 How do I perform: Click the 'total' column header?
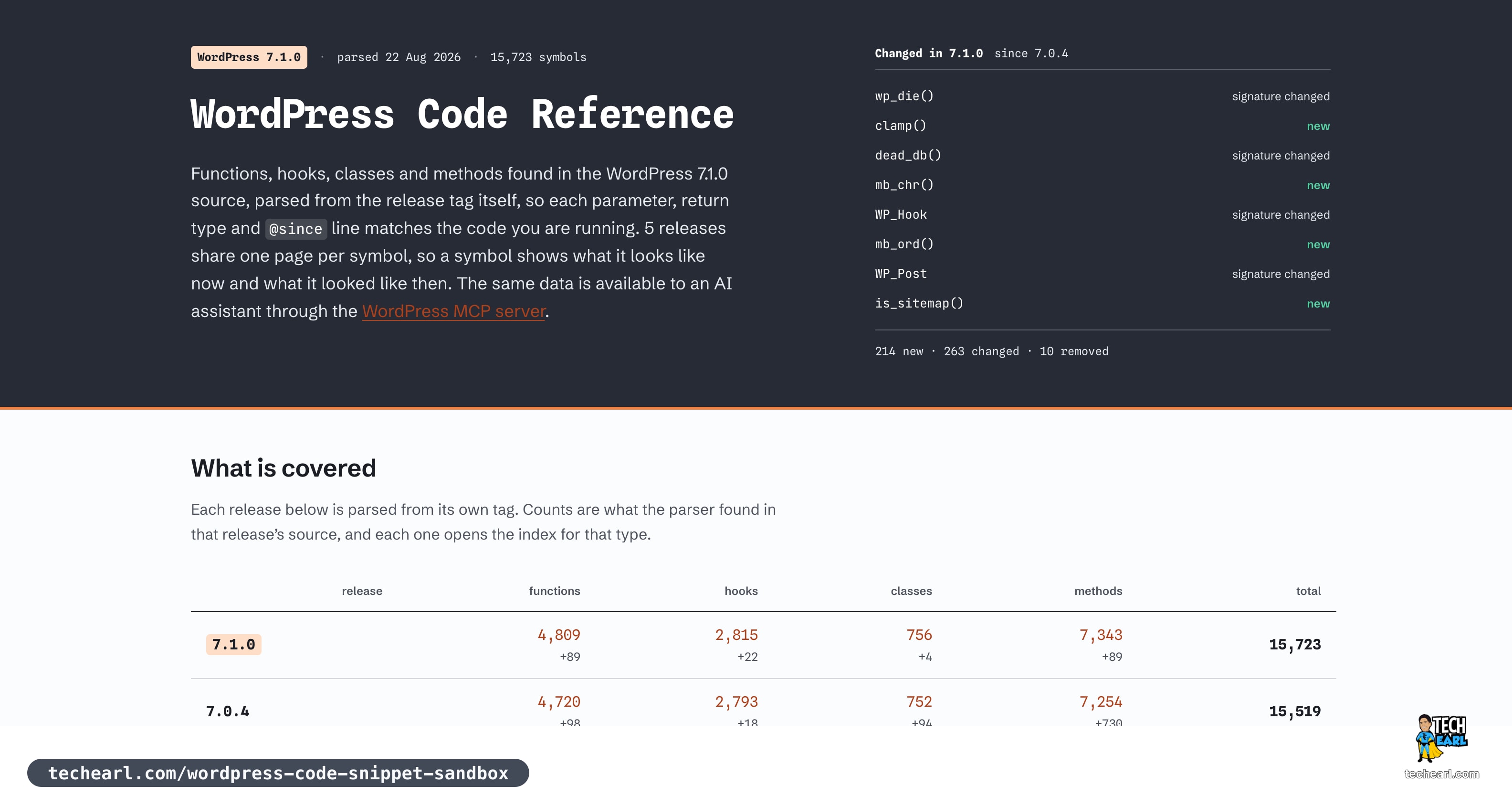pyautogui.click(x=1308, y=591)
